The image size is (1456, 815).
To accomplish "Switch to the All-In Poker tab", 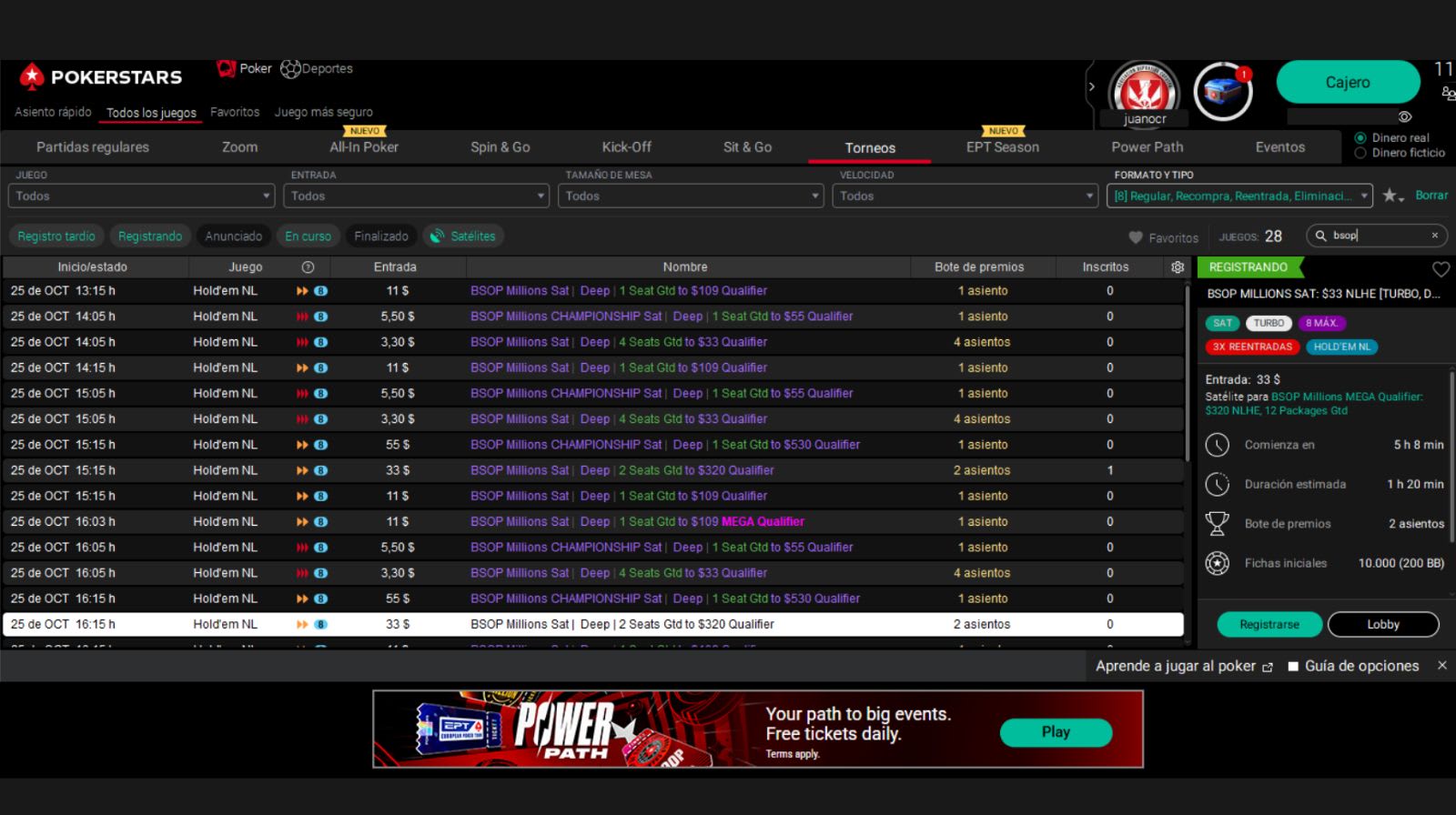I will coord(364,147).
